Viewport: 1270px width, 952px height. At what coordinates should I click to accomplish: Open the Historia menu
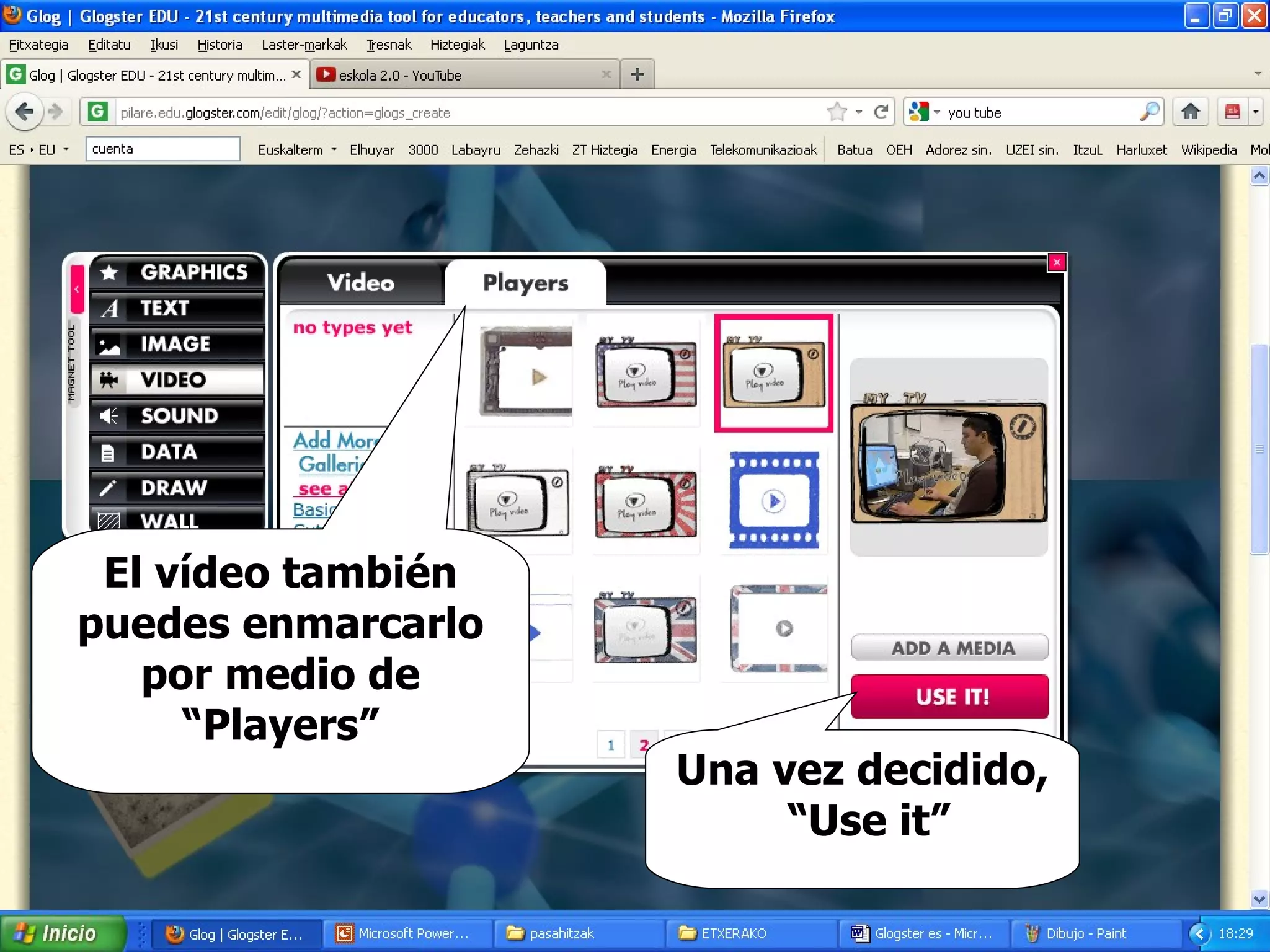click(220, 45)
